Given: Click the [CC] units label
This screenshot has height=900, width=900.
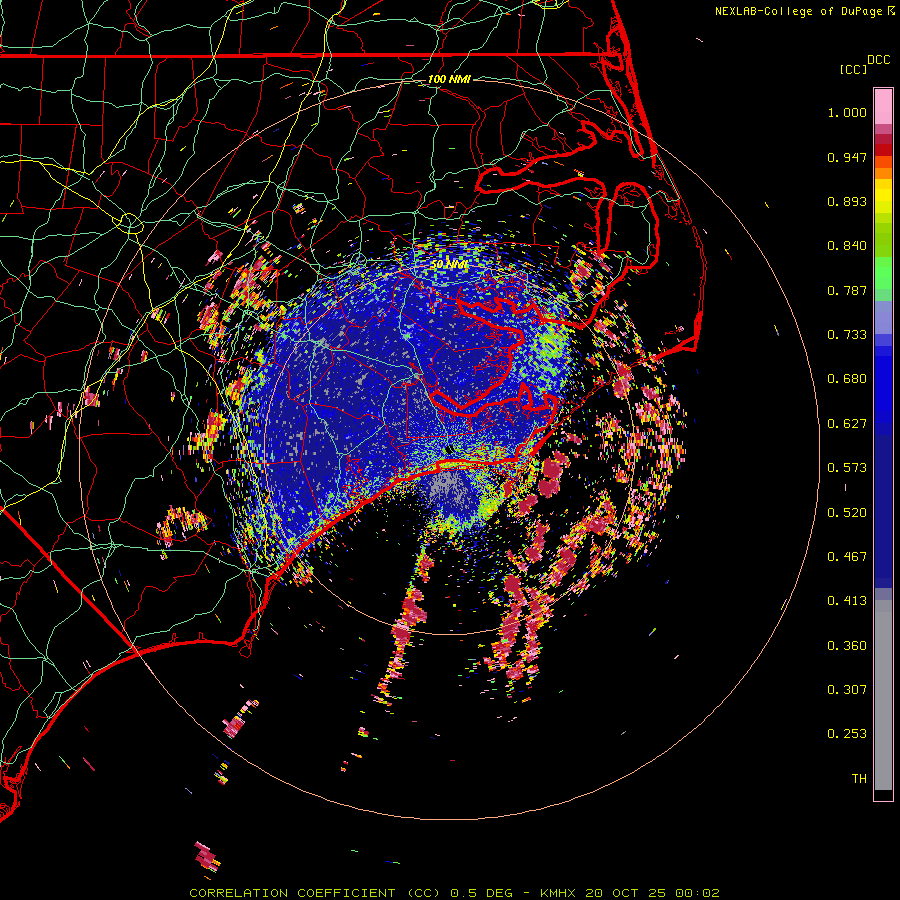Looking at the screenshot, I should (x=853, y=69).
